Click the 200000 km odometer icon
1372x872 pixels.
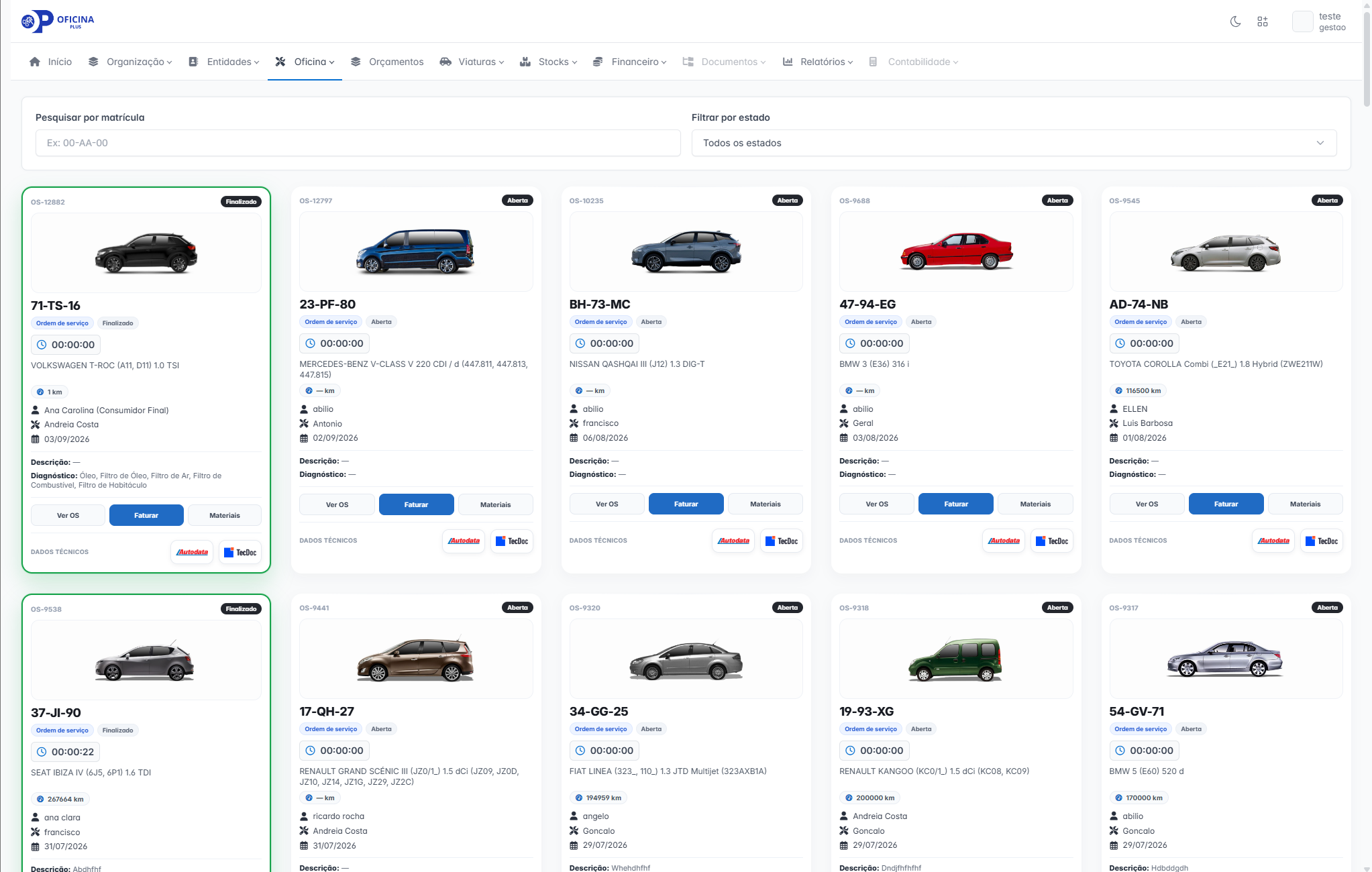click(x=849, y=798)
